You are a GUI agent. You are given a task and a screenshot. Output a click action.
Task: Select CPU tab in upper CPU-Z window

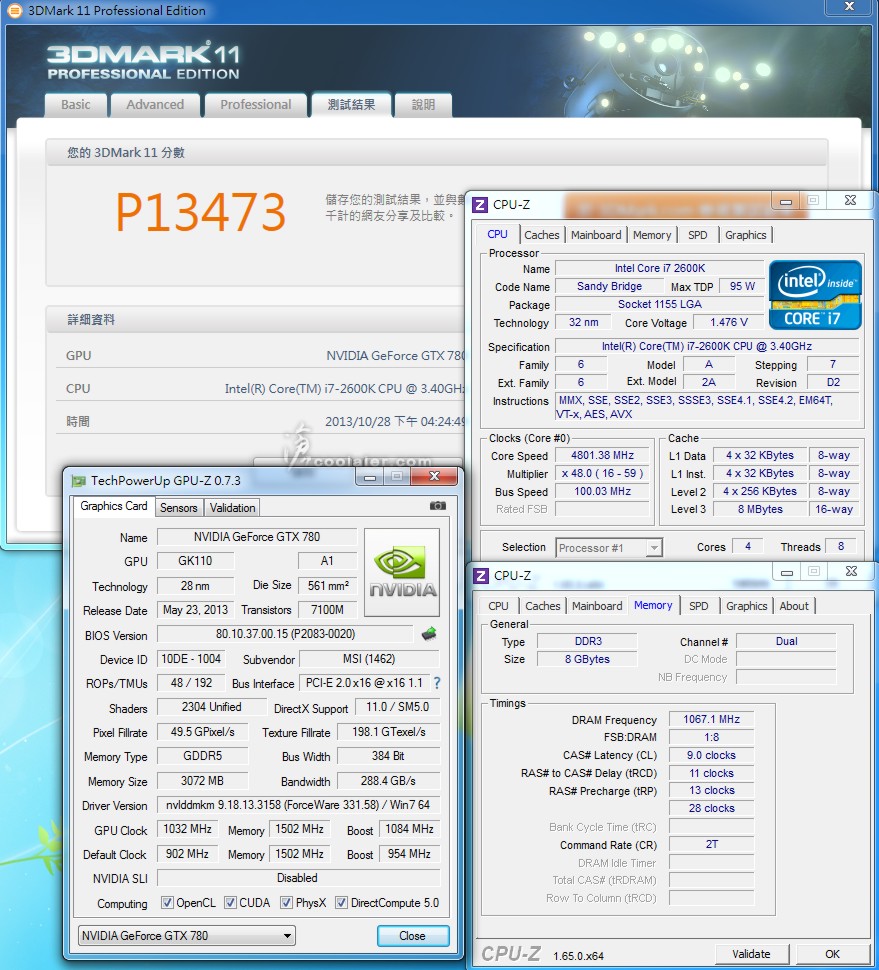[497, 234]
